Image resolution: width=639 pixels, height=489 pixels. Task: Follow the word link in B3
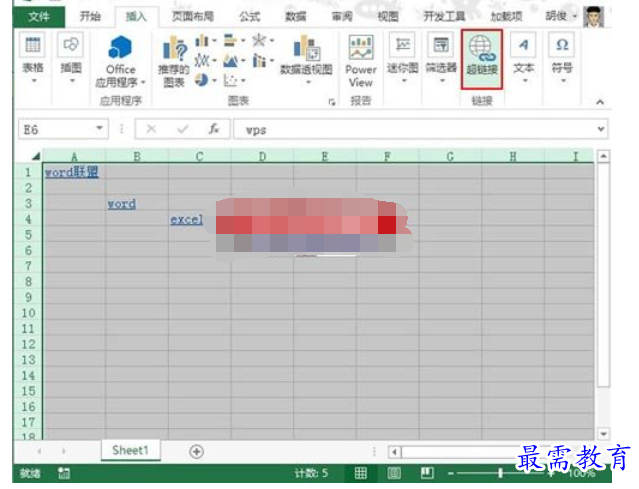point(121,204)
